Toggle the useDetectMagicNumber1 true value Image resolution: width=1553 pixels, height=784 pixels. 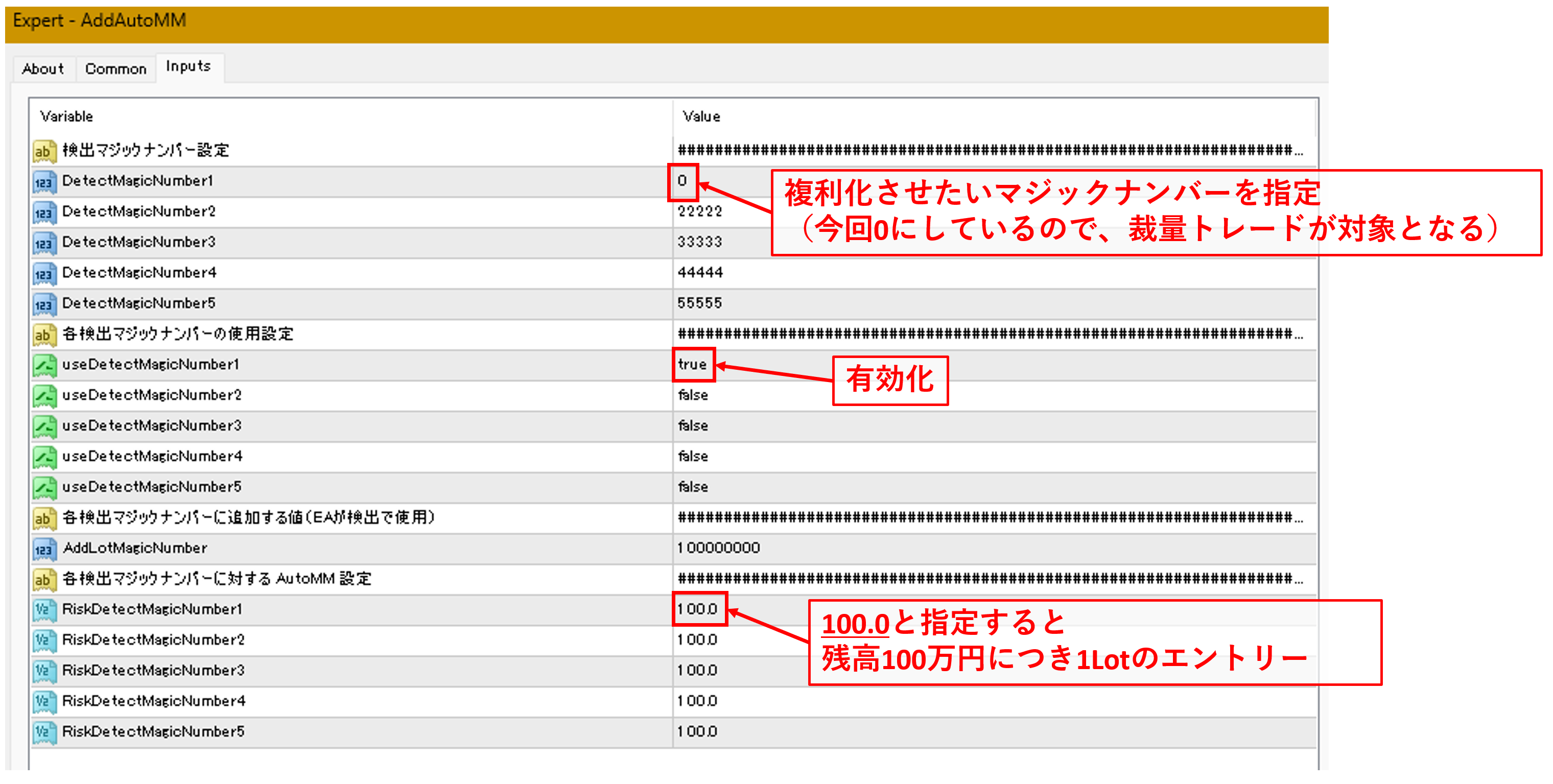tap(692, 365)
